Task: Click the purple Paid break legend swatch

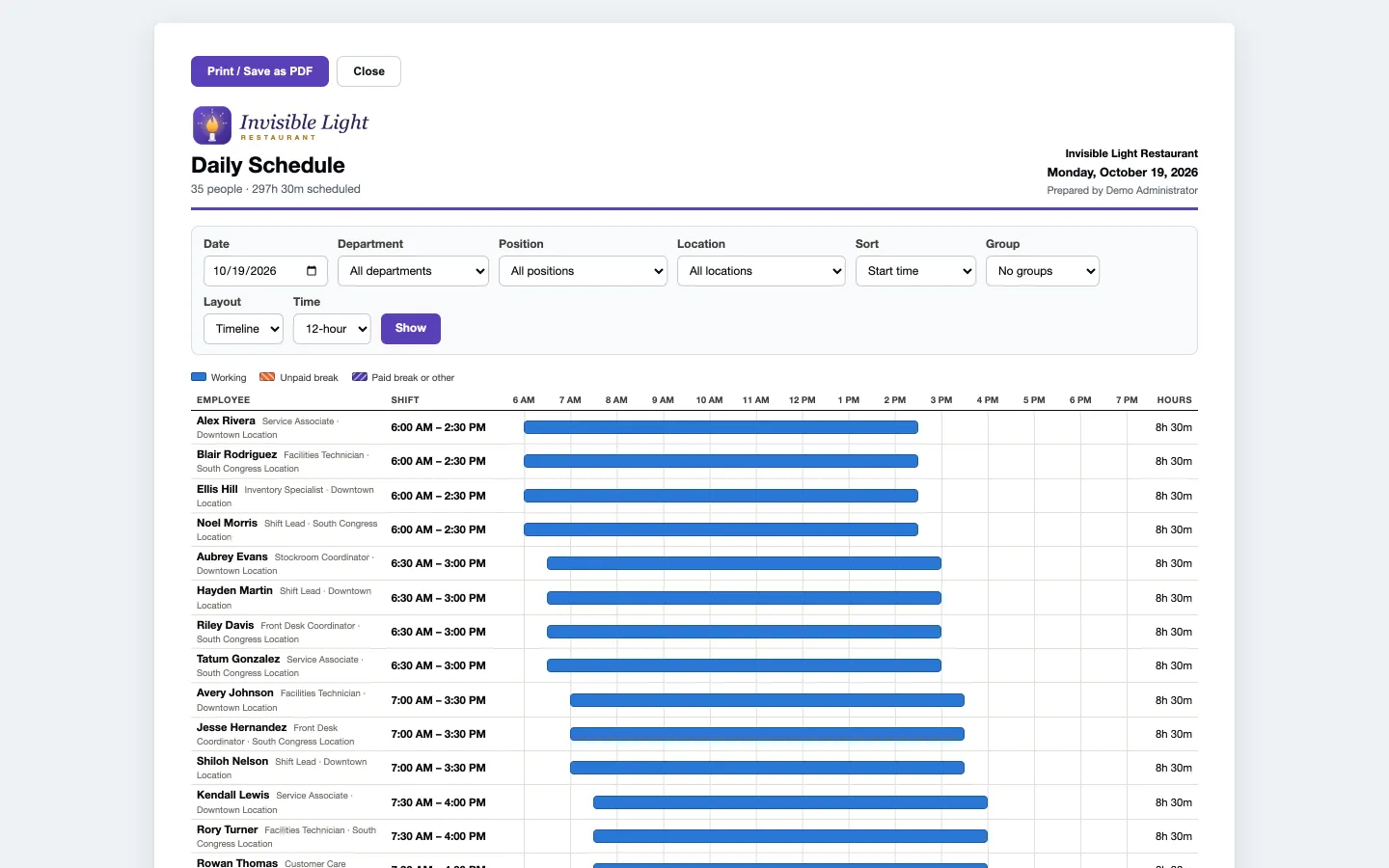Action: click(360, 377)
